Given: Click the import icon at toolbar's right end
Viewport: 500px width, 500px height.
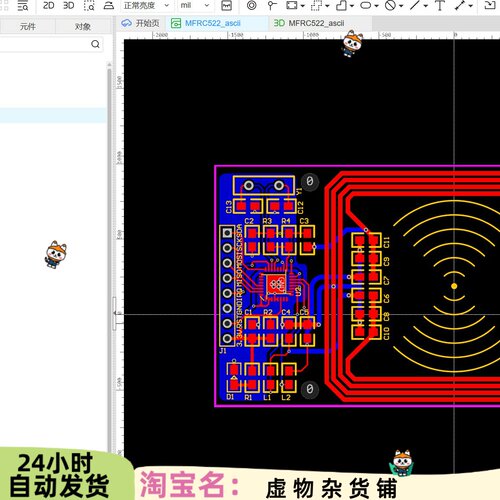Looking at the screenshot, I should point(490,5).
